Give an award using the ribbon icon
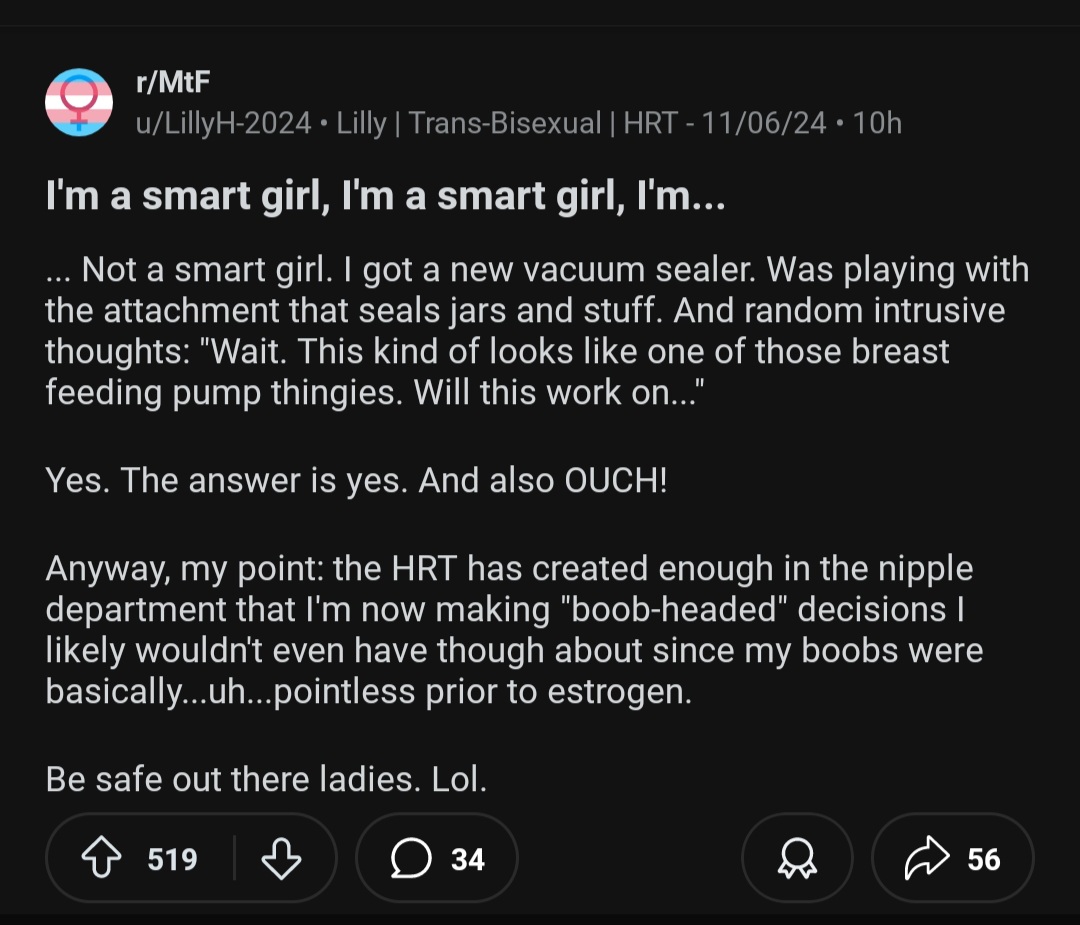1080x925 pixels. coord(797,859)
